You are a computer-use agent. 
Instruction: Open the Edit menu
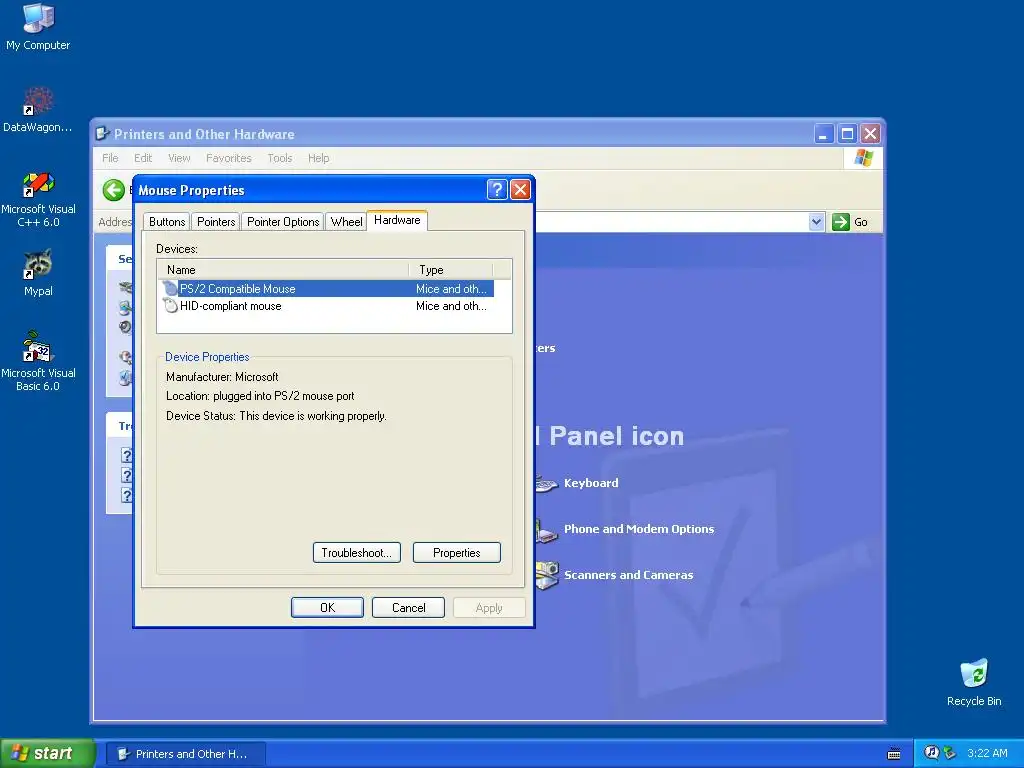pyautogui.click(x=143, y=158)
